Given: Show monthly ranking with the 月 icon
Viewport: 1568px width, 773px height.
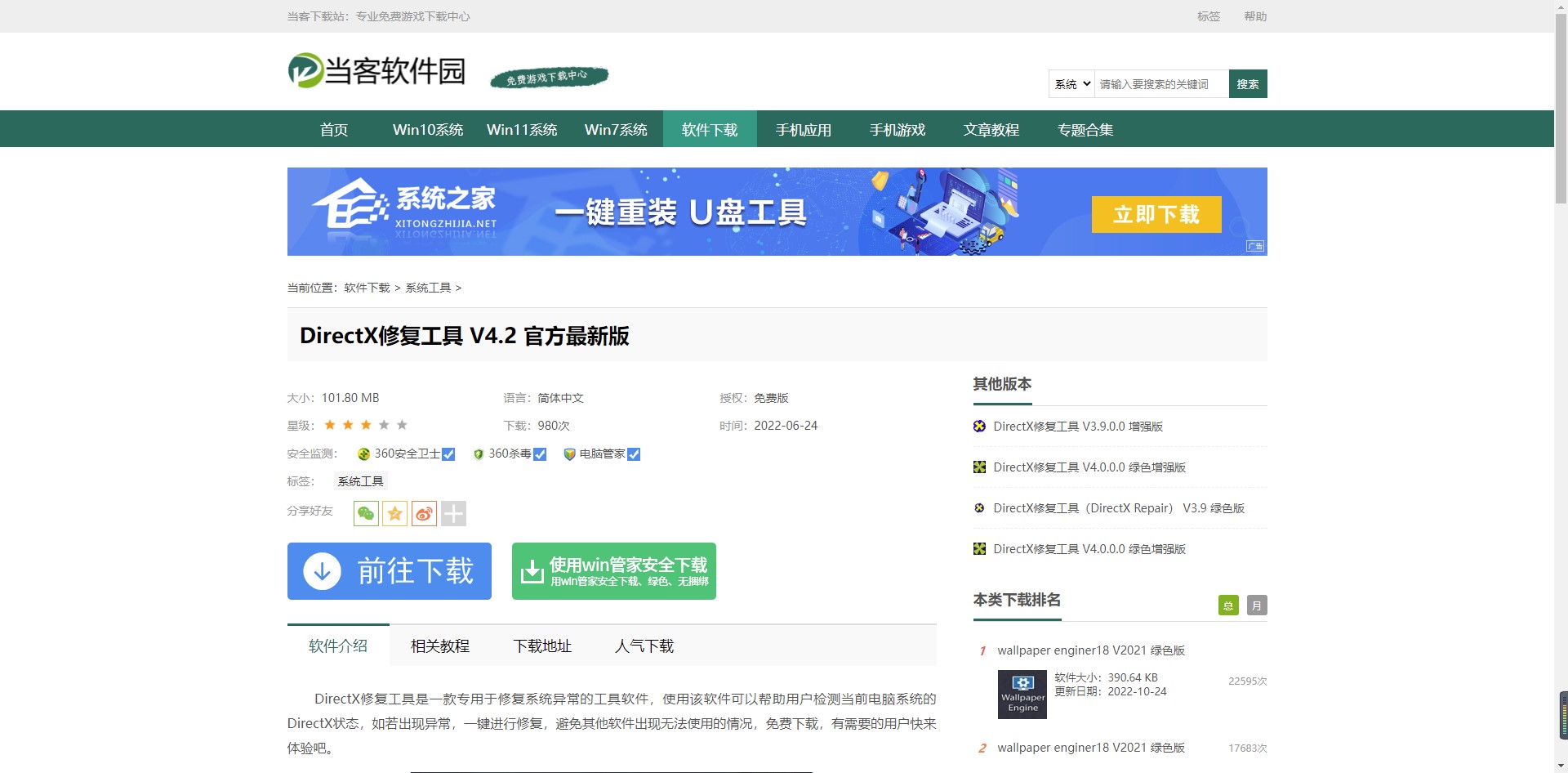Looking at the screenshot, I should coord(1257,605).
